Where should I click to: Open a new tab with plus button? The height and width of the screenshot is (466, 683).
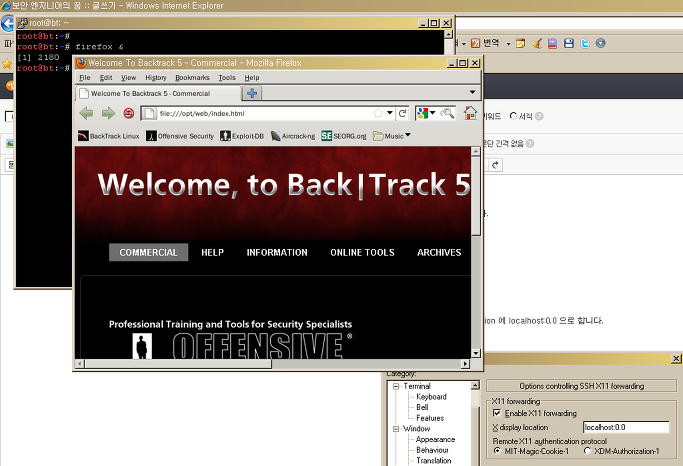252,93
